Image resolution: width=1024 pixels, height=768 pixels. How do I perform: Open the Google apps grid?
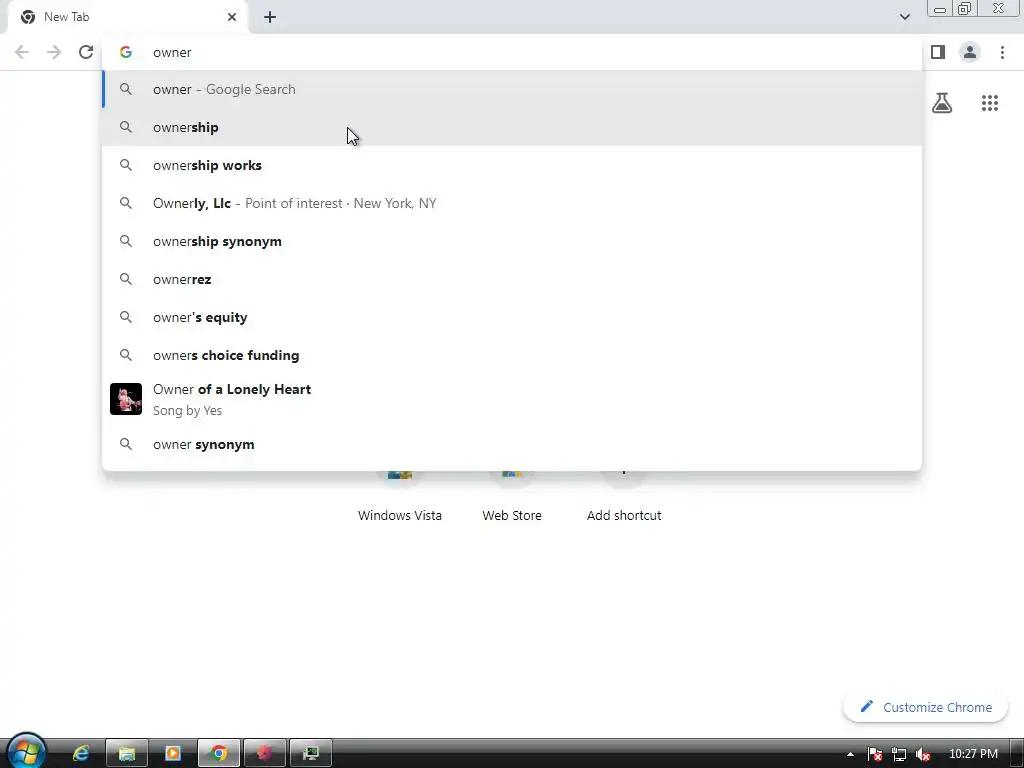tap(990, 103)
